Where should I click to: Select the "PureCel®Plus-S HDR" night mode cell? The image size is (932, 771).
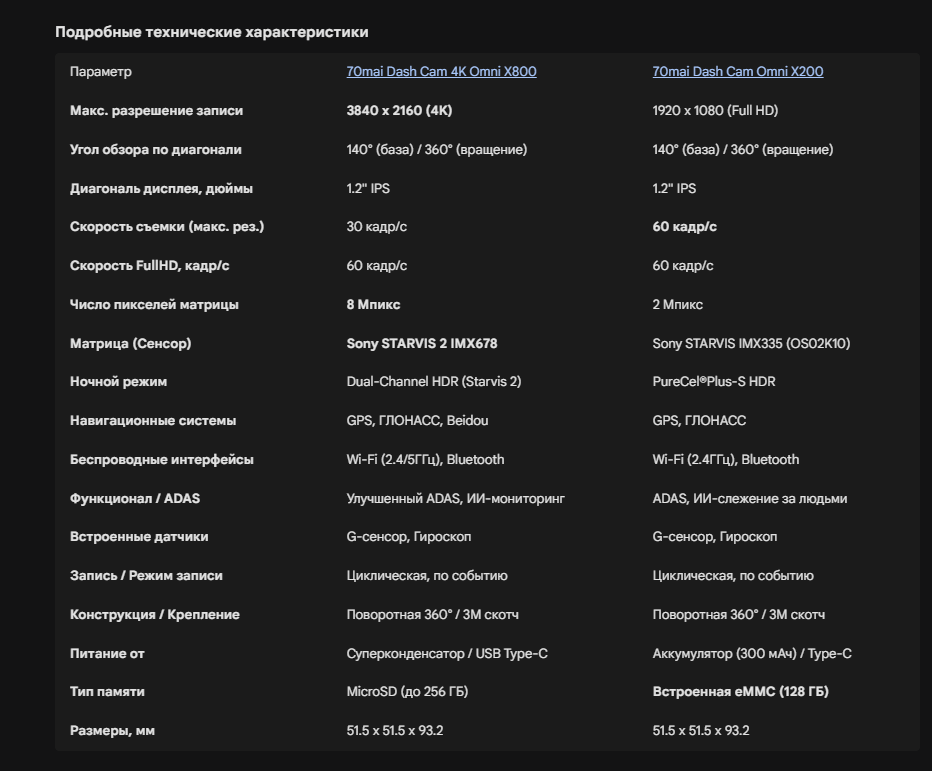[x=714, y=382]
